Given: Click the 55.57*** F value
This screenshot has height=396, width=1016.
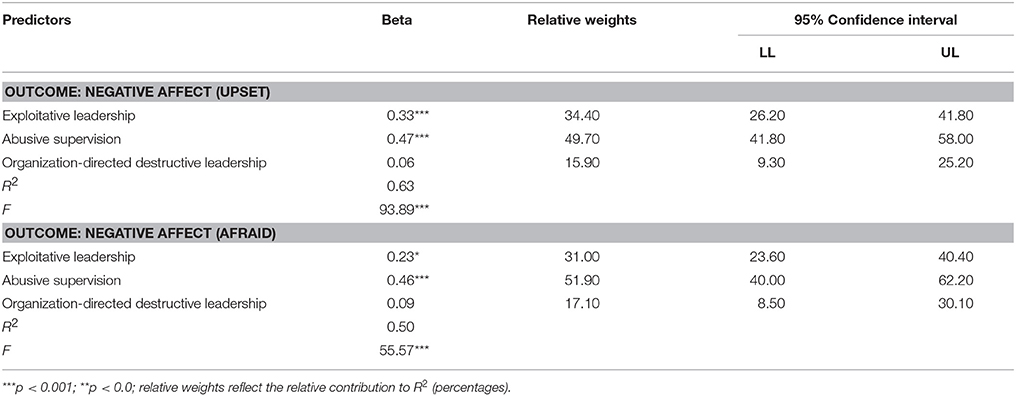Looking at the screenshot, I should pyautogui.click(x=408, y=351).
